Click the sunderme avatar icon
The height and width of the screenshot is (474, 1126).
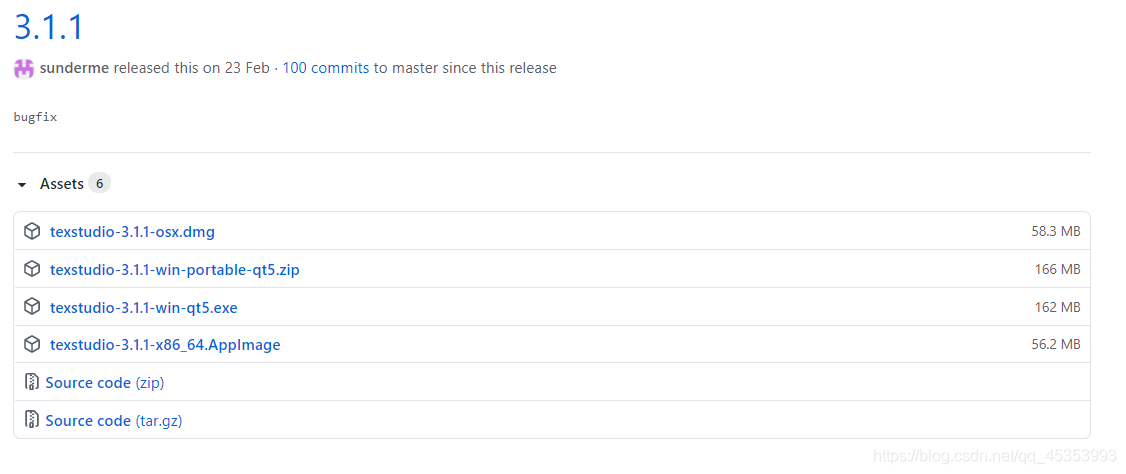[24, 69]
